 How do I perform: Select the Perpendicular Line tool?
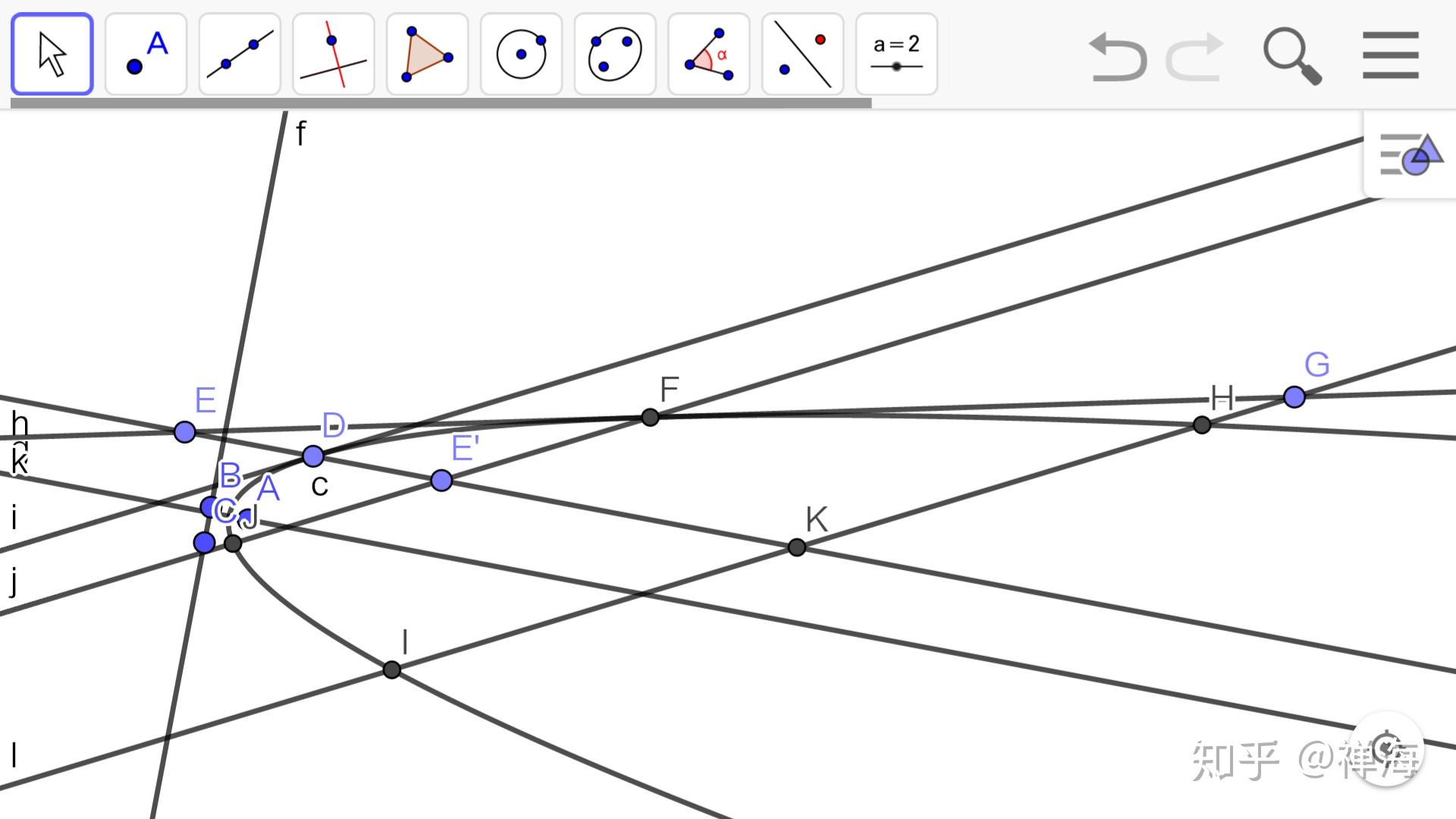(334, 54)
